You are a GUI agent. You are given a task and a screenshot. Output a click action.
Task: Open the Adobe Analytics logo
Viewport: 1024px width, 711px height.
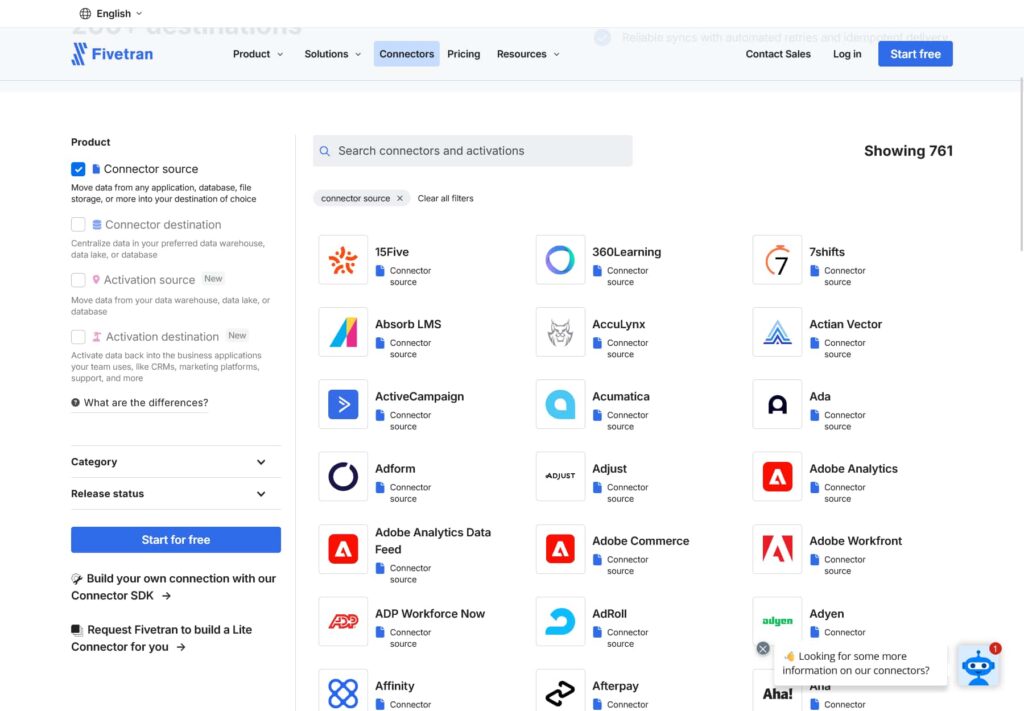777,477
